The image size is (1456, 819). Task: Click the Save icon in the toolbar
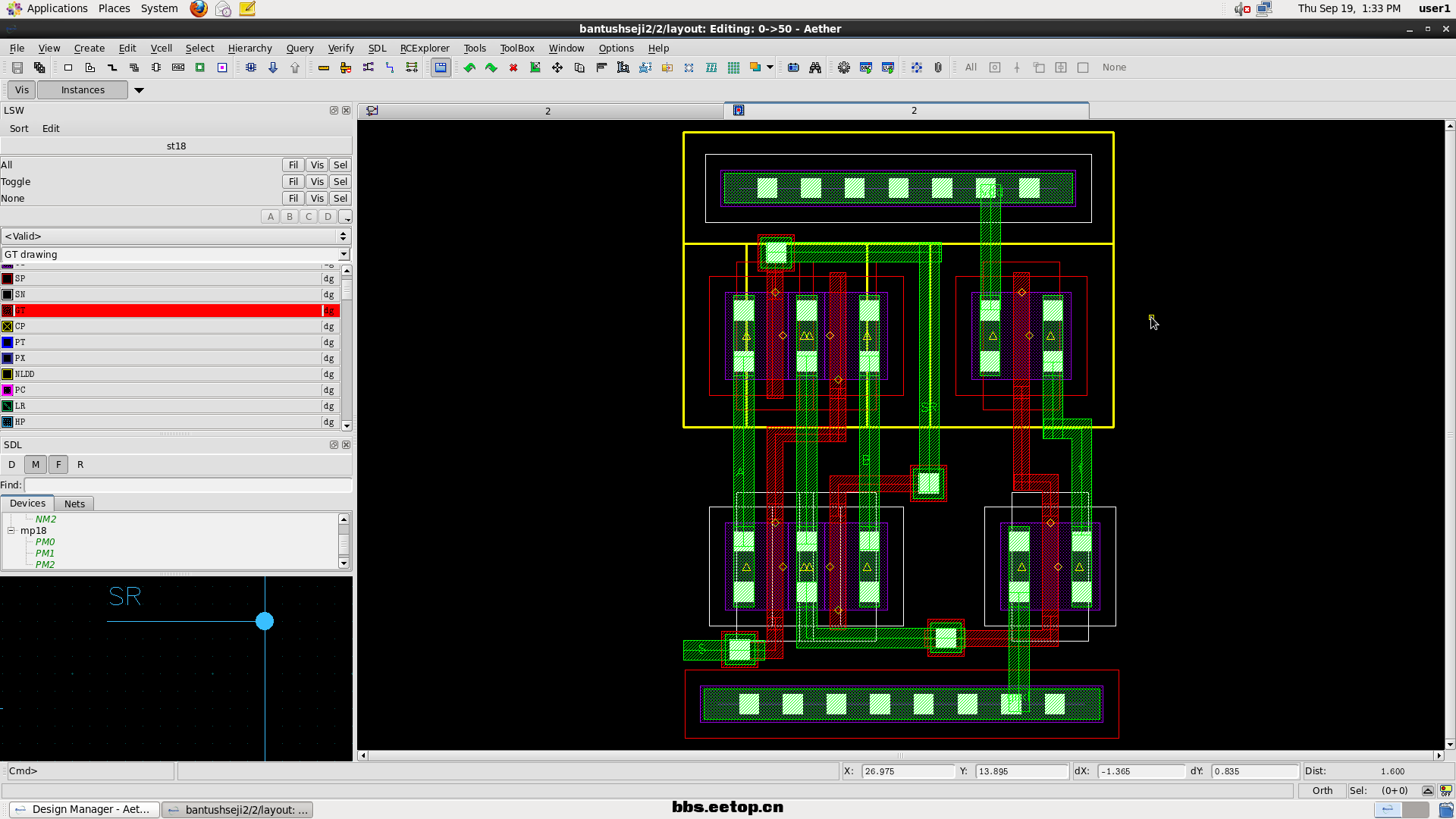17,67
